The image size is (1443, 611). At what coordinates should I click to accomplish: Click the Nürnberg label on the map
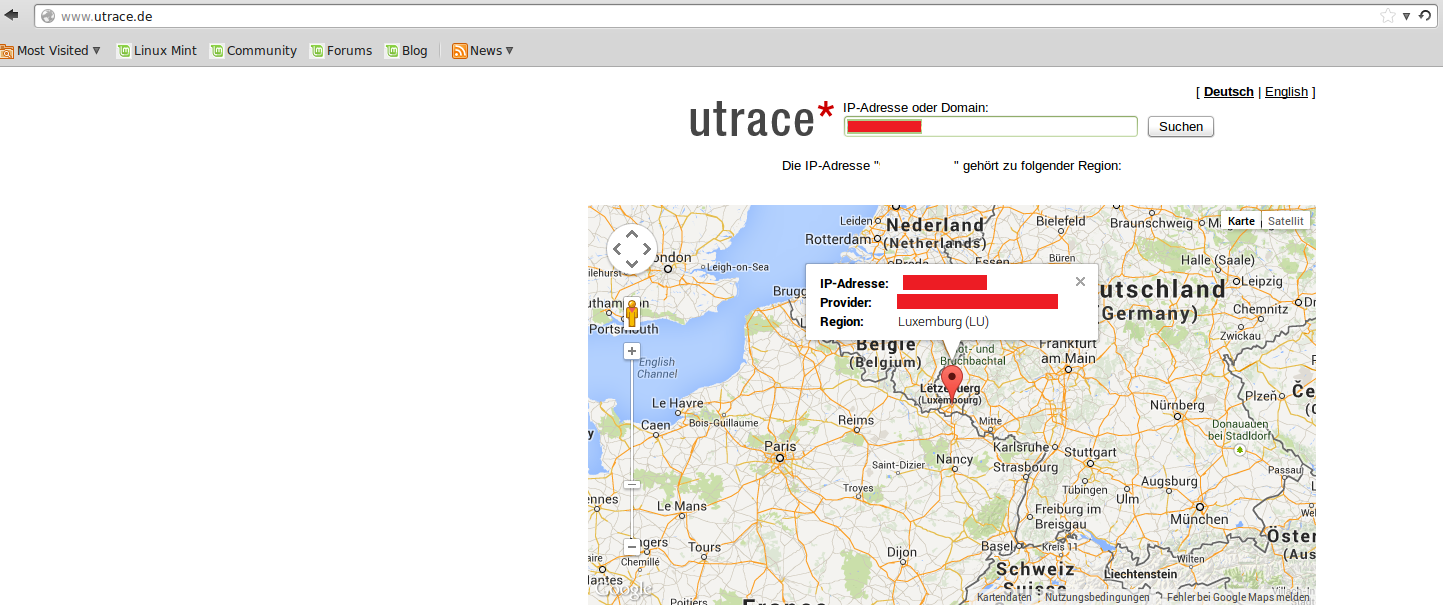1177,405
